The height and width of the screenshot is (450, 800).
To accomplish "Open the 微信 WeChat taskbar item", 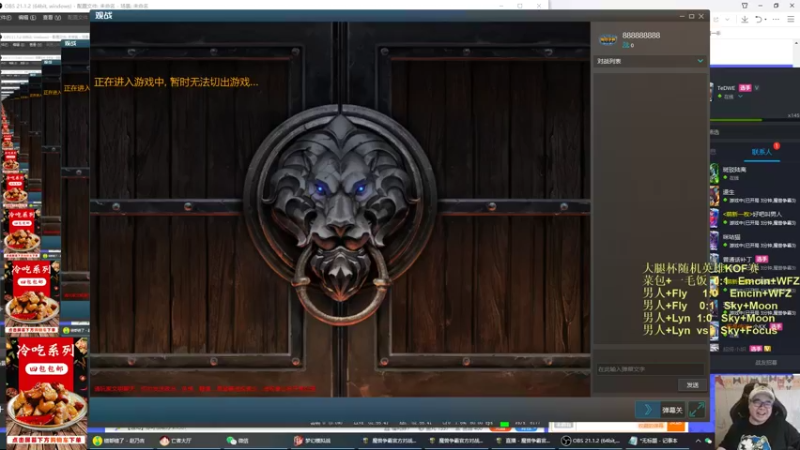I will coord(238,441).
